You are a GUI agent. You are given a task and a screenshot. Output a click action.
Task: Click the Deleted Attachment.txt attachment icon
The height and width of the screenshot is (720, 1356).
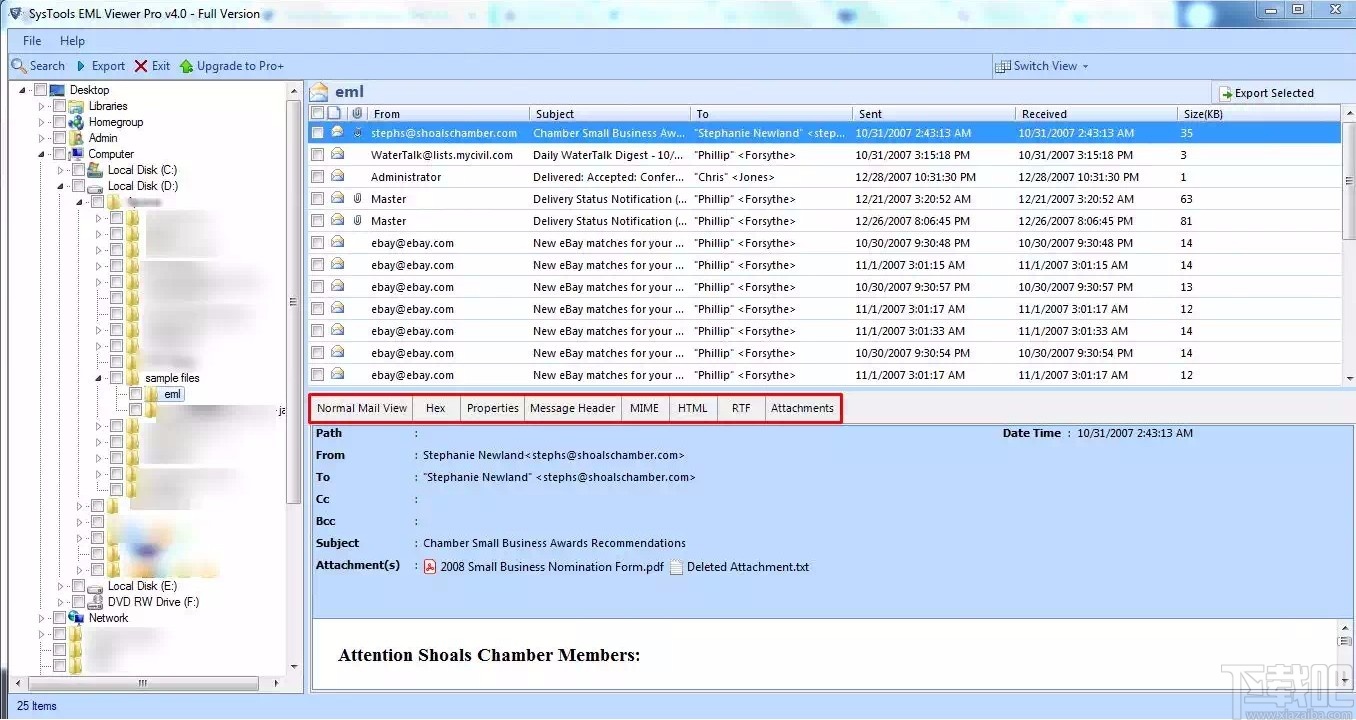pyautogui.click(x=677, y=566)
